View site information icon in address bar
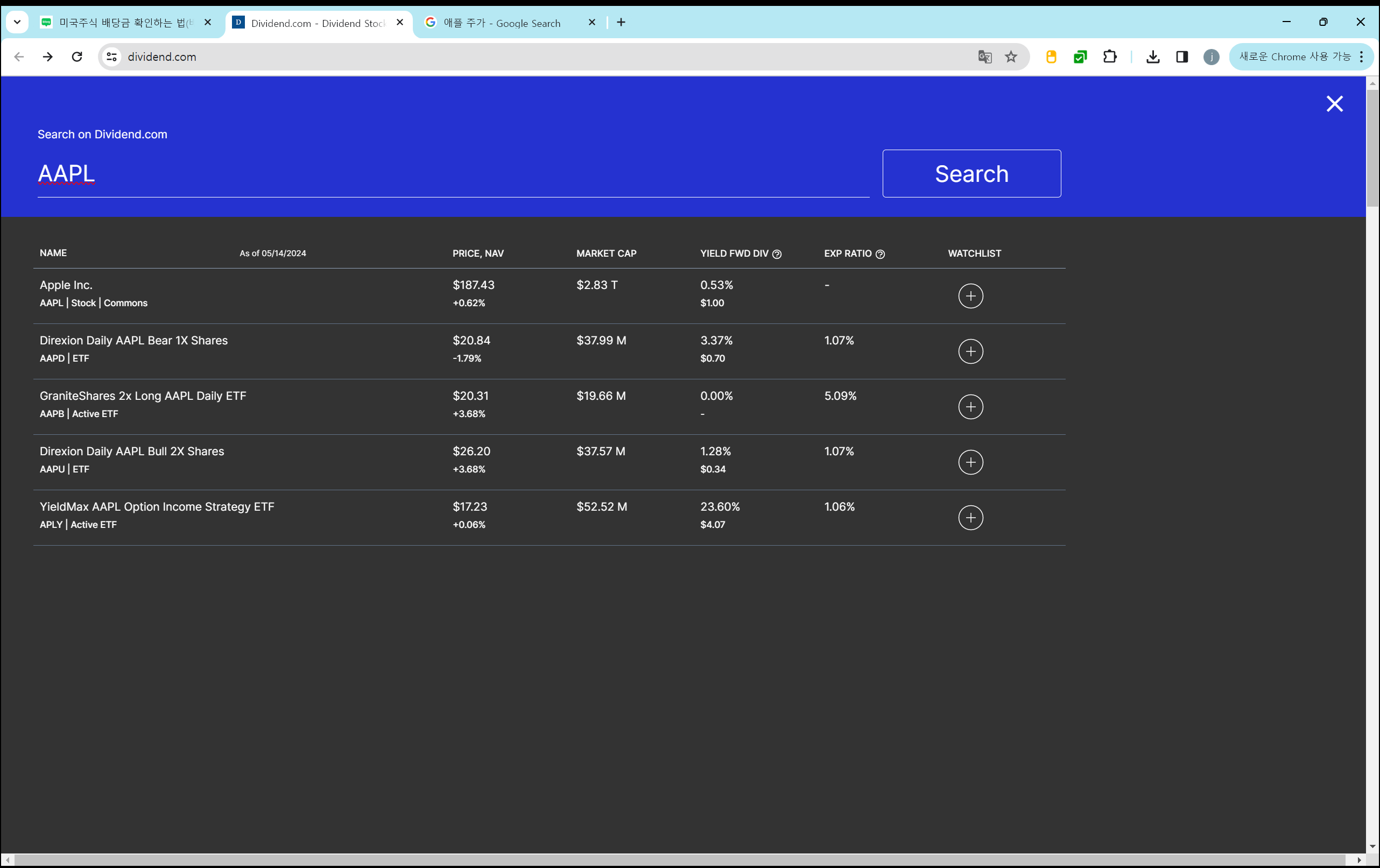1380x868 pixels. (112, 57)
